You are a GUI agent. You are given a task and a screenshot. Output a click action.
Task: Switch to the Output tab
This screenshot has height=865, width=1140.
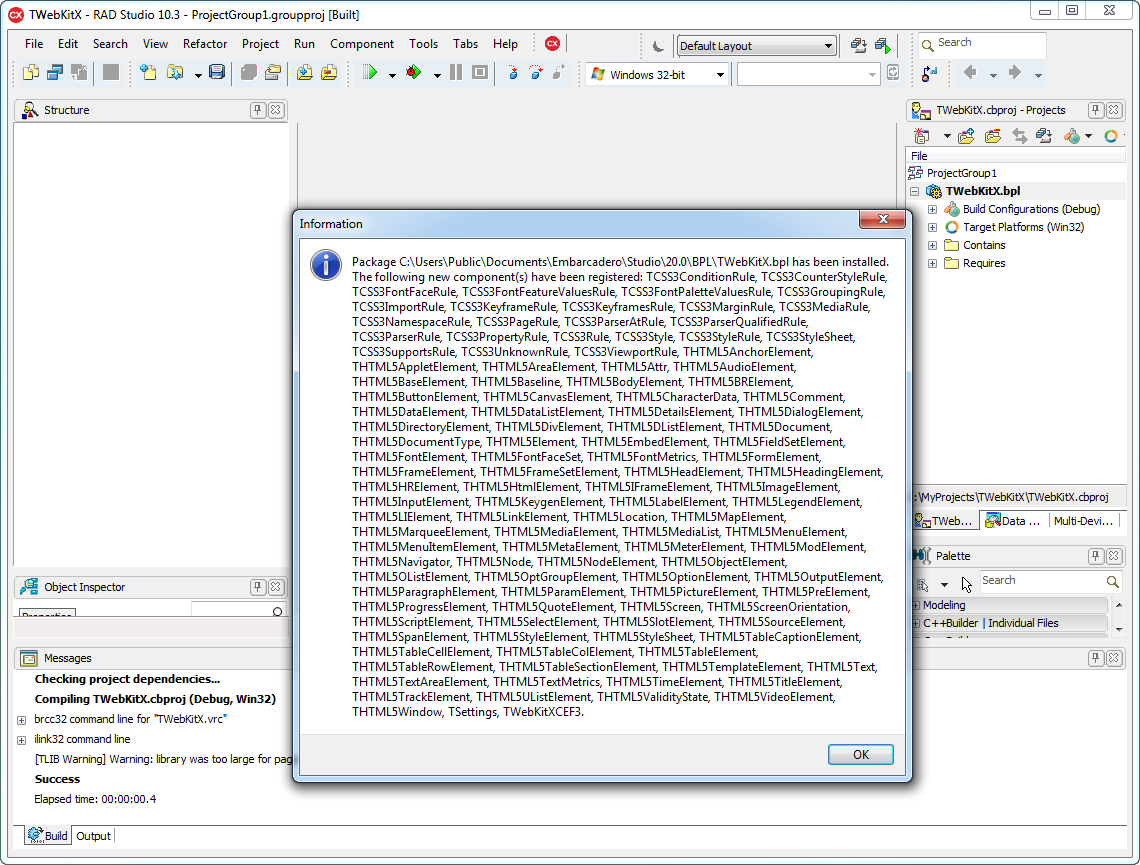point(94,836)
